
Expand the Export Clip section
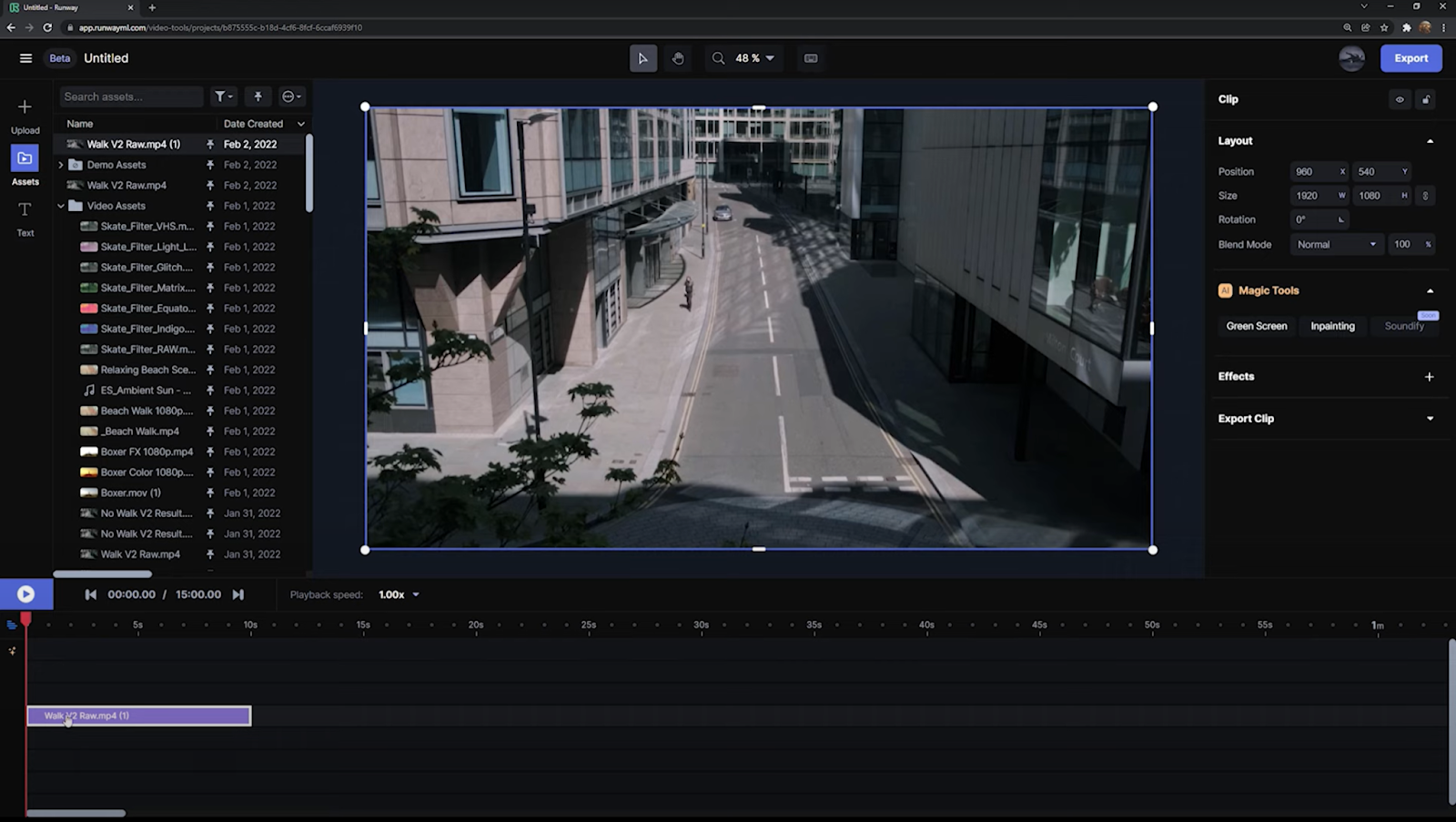click(1430, 419)
